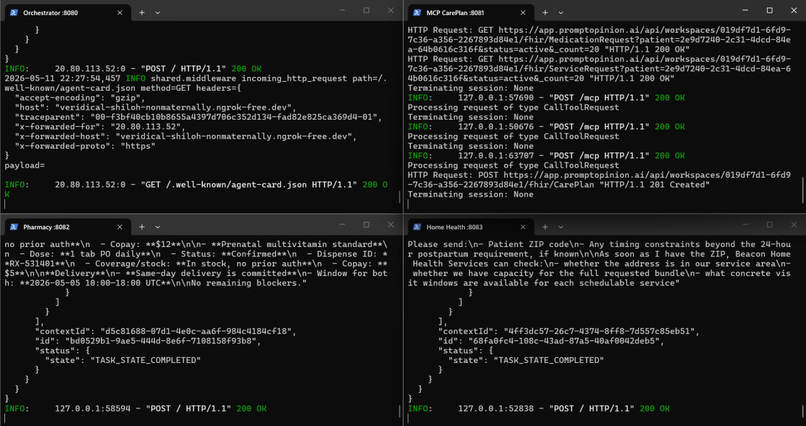This screenshot has height=426, width=806.
Task: Click the "traceparent" header line
Action: pyautogui.click(x=198, y=117)
